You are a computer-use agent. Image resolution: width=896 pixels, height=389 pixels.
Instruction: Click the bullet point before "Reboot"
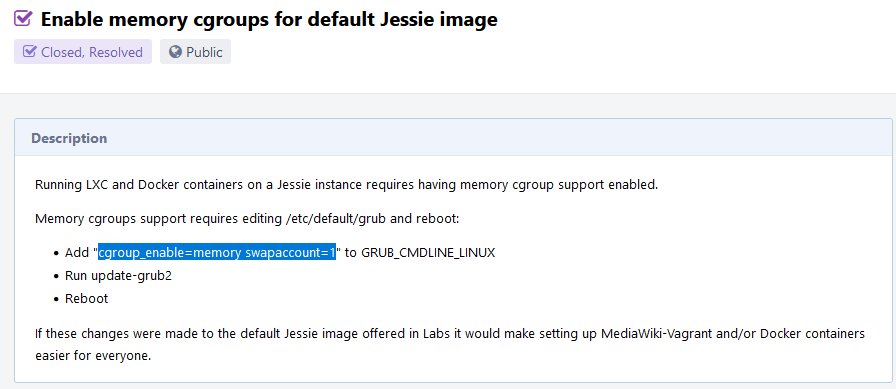[x=56, y=299]
